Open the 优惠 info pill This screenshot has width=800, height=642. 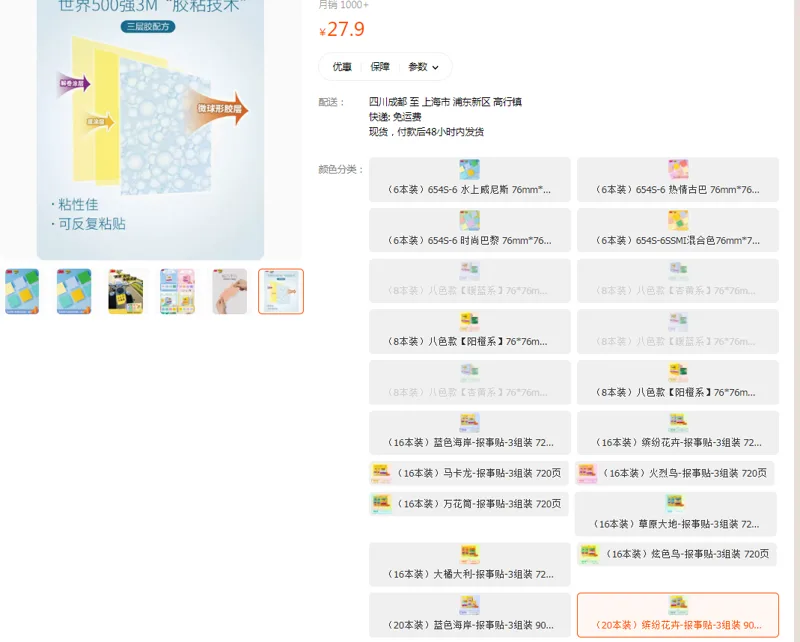pyautogui.click(x=342, y=67)
